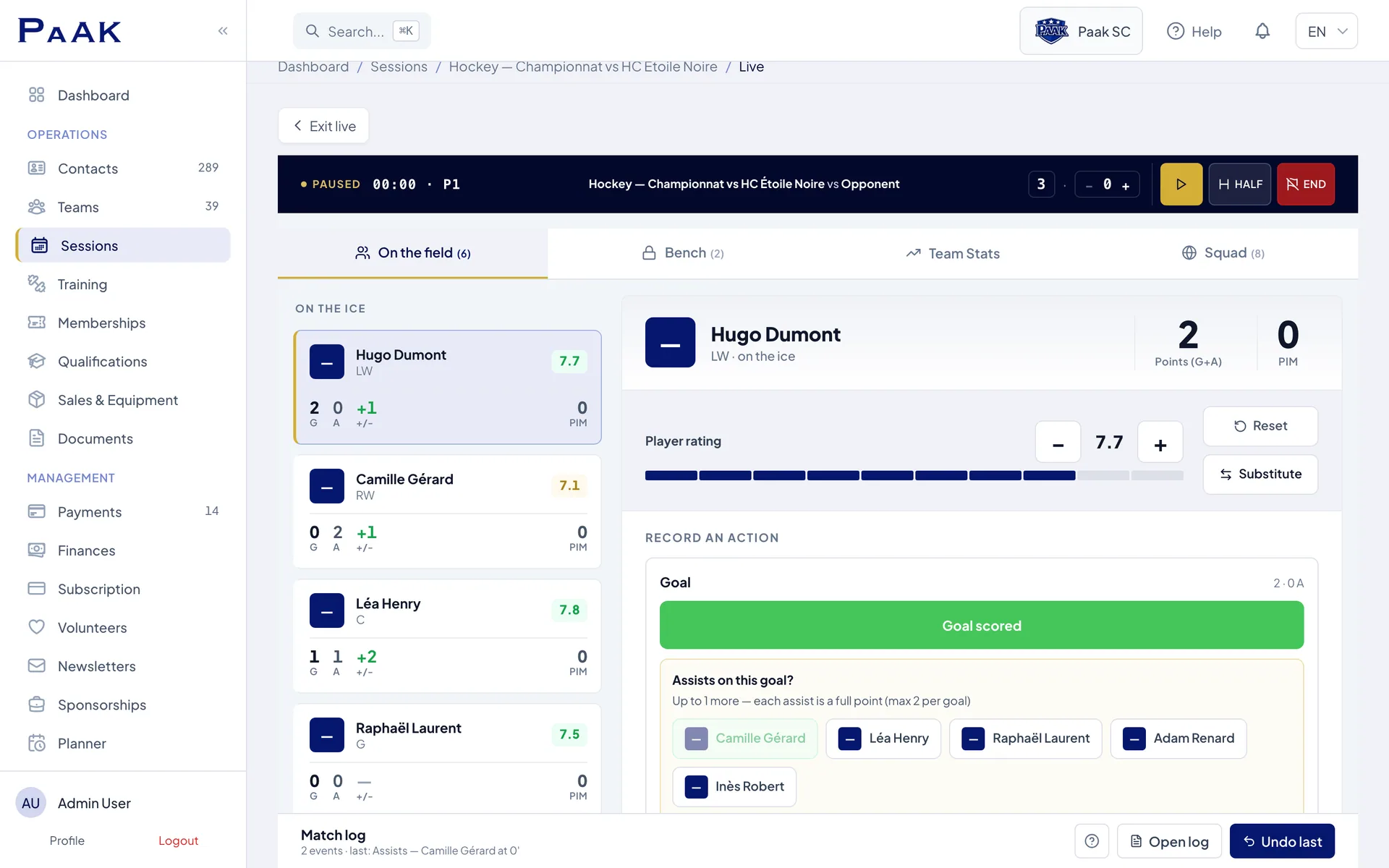Click the PAAK logo
The image size is (1389, 868).
(69, 31)
